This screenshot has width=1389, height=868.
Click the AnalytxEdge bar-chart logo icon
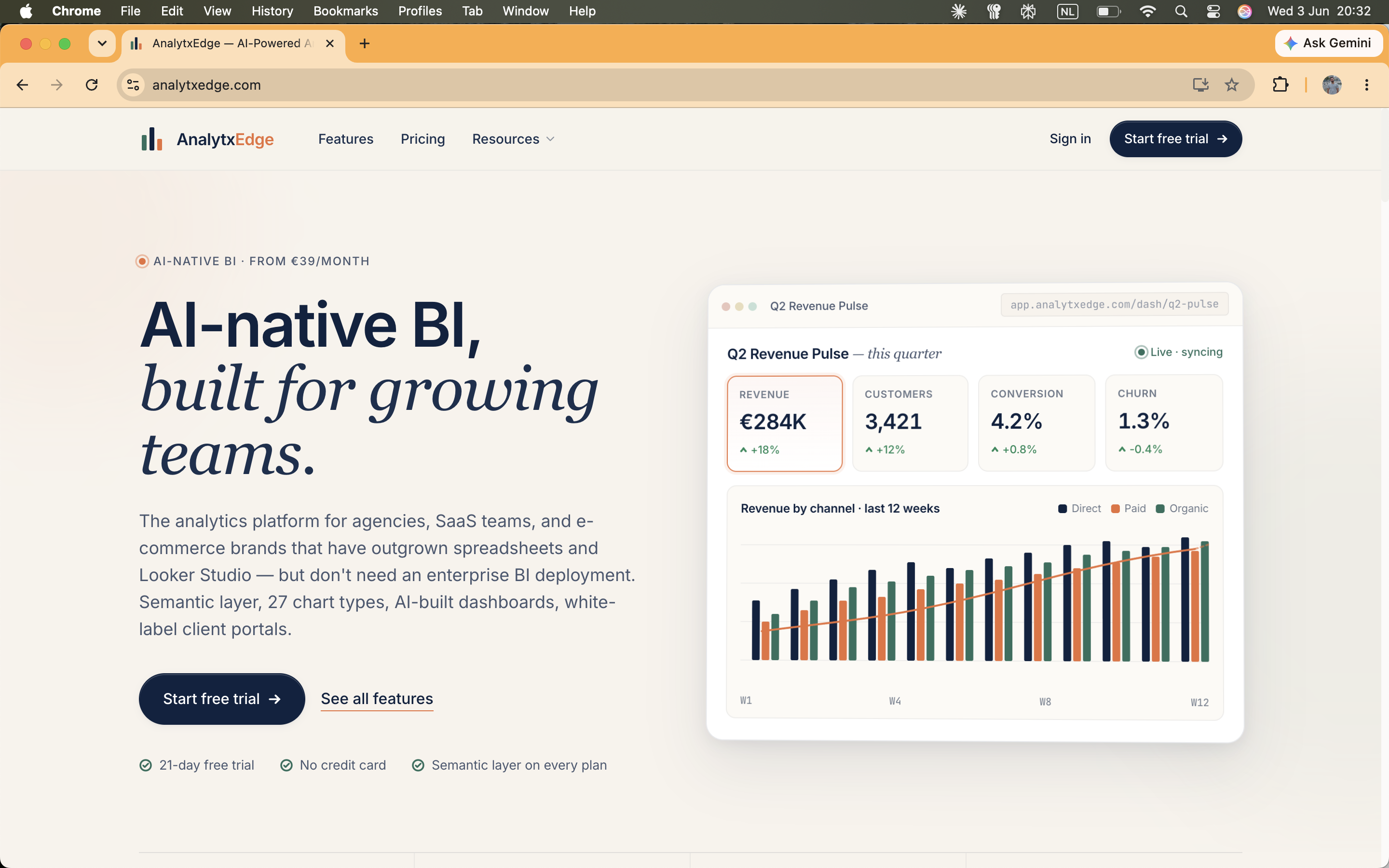[151, 139]
